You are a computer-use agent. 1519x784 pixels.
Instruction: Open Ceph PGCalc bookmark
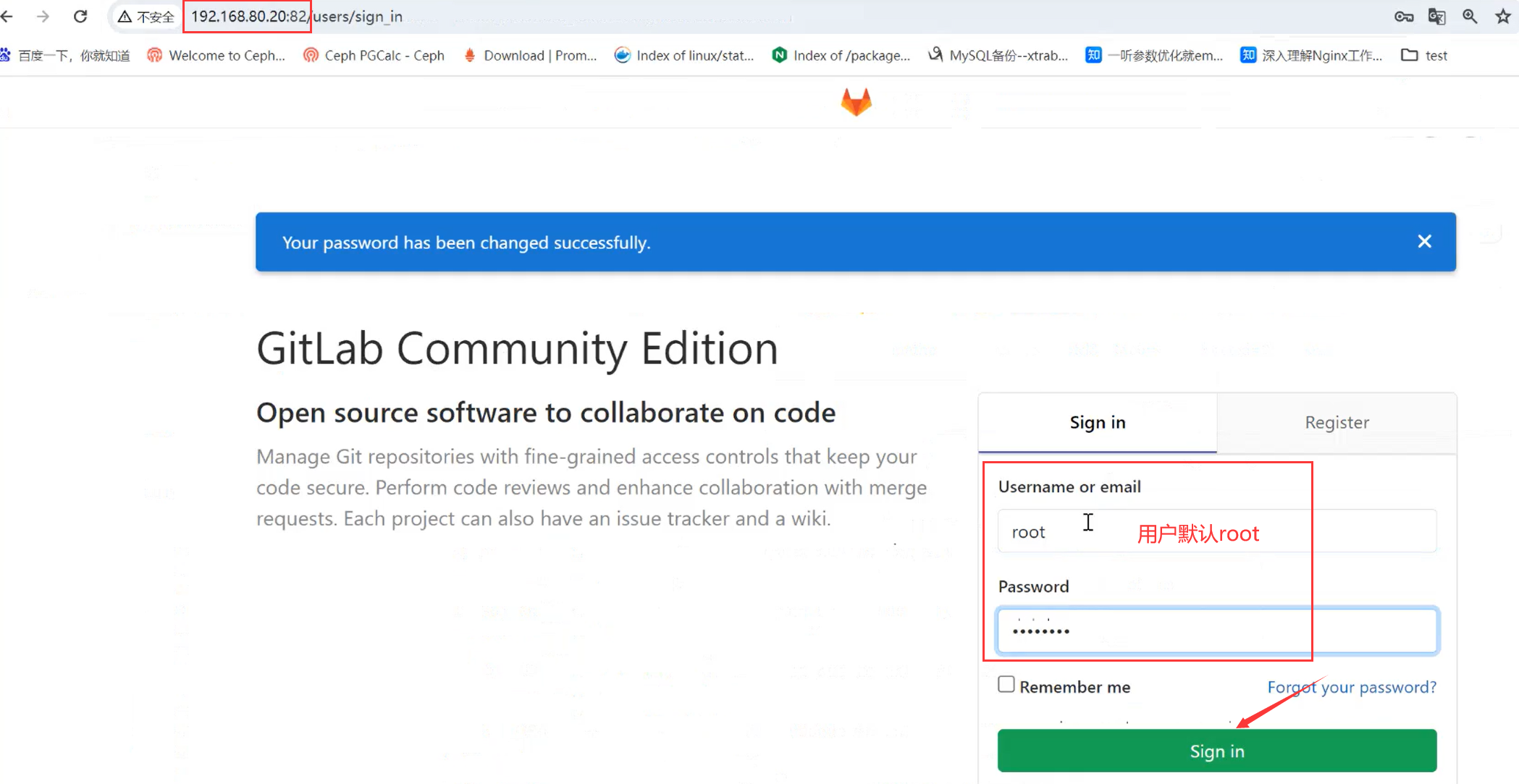pos(374,55)
